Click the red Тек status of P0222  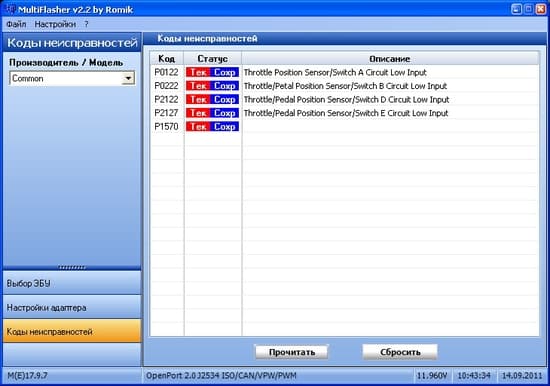click(x=198, y=86)
